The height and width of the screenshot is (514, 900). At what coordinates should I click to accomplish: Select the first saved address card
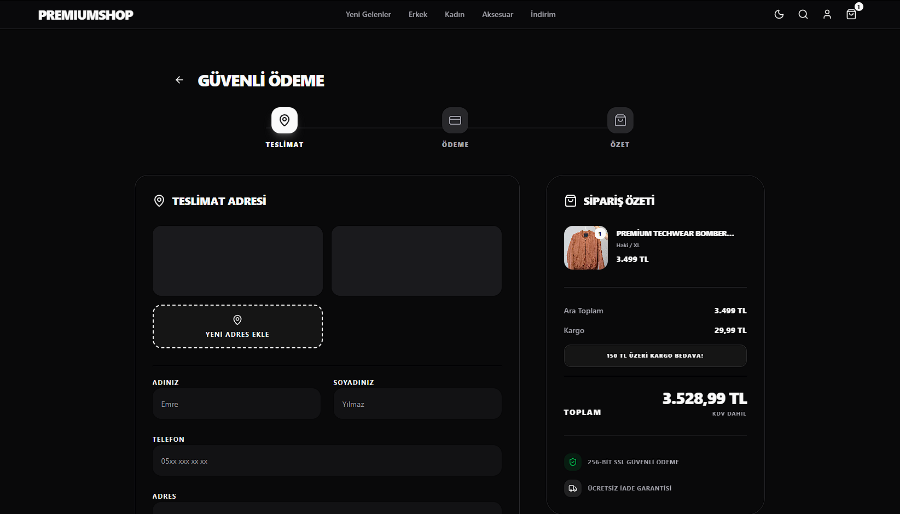238,261
